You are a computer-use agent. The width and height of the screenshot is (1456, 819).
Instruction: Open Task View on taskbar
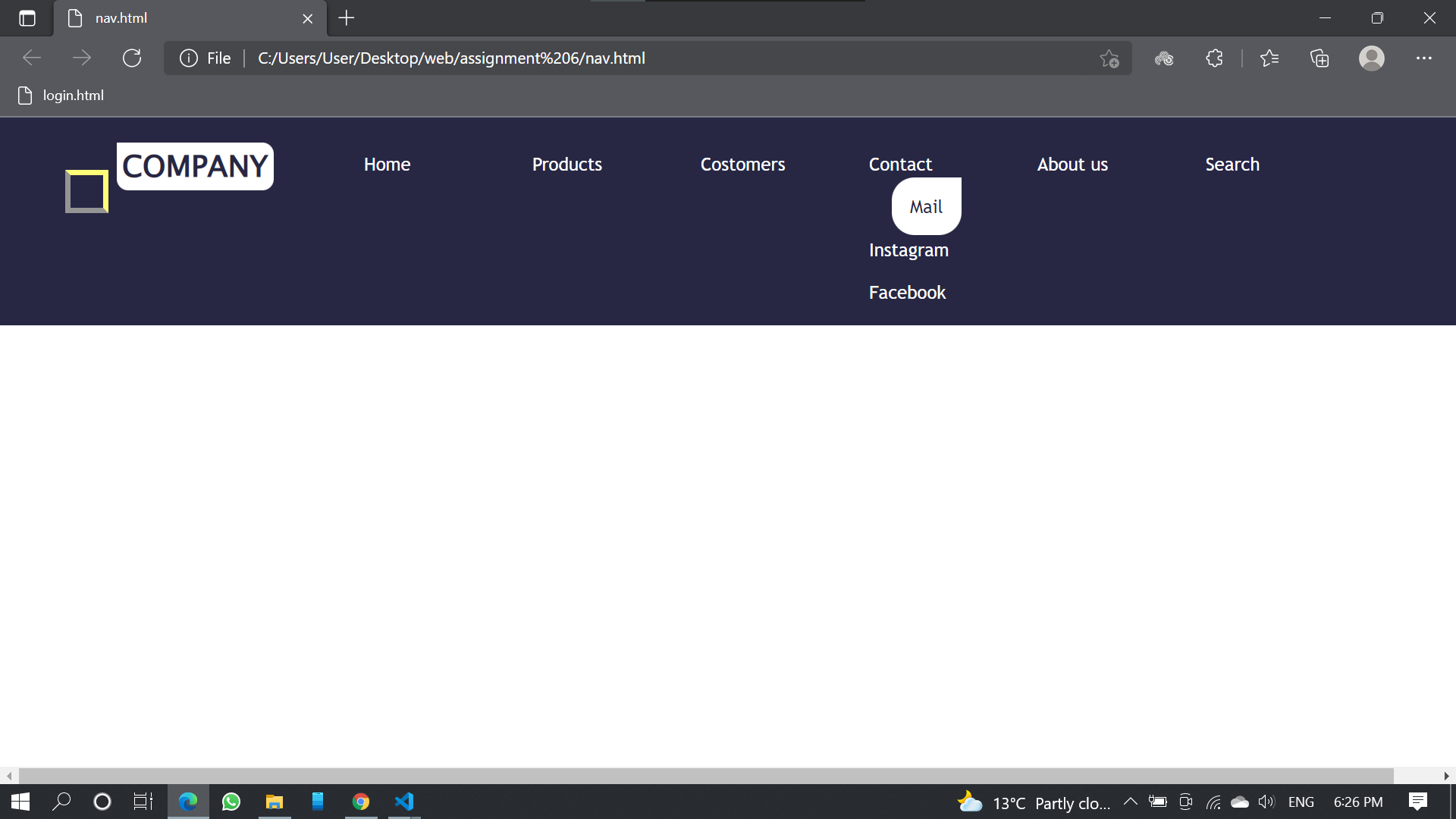pyautogui.click(x=143, y=802)
